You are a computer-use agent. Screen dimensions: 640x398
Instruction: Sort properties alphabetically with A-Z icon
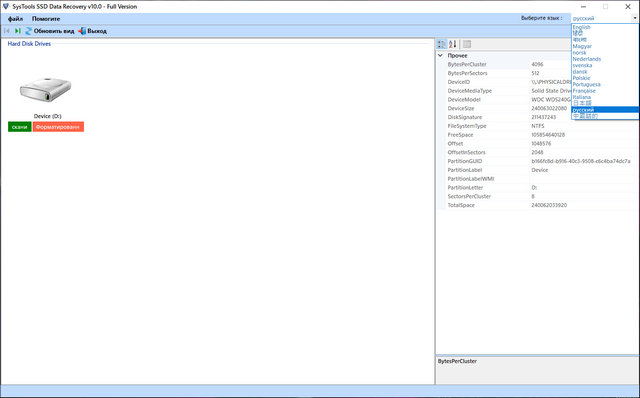(x=453, y=44)
